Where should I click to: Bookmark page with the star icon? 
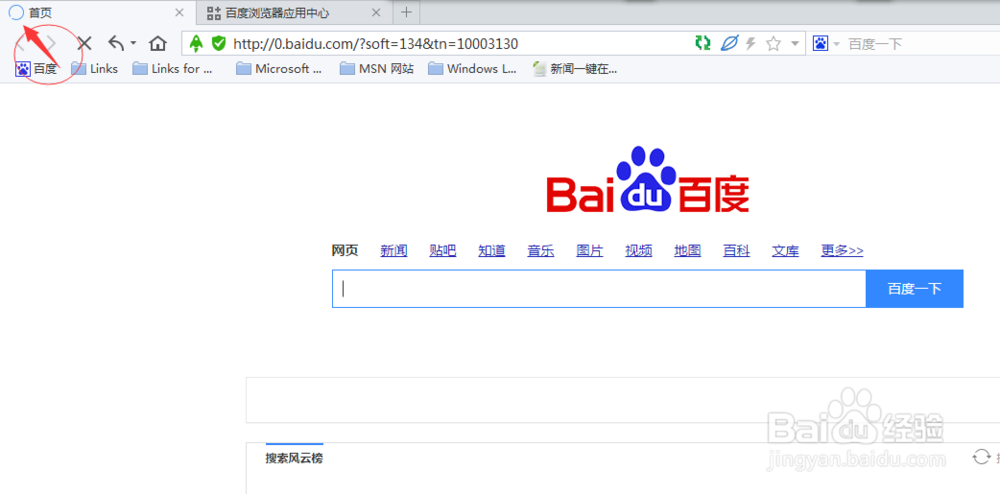click(774, 43)
